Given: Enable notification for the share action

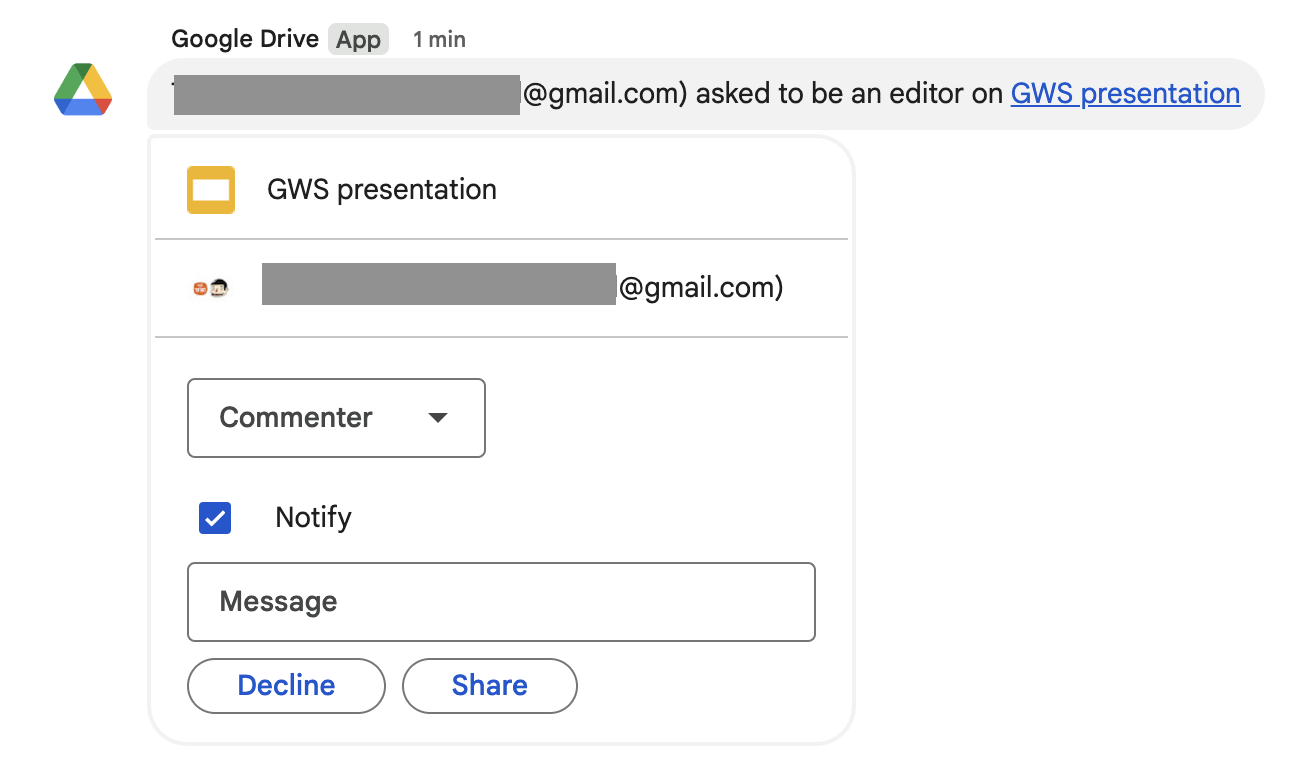Looking at the screenshot, I should 214,517.
